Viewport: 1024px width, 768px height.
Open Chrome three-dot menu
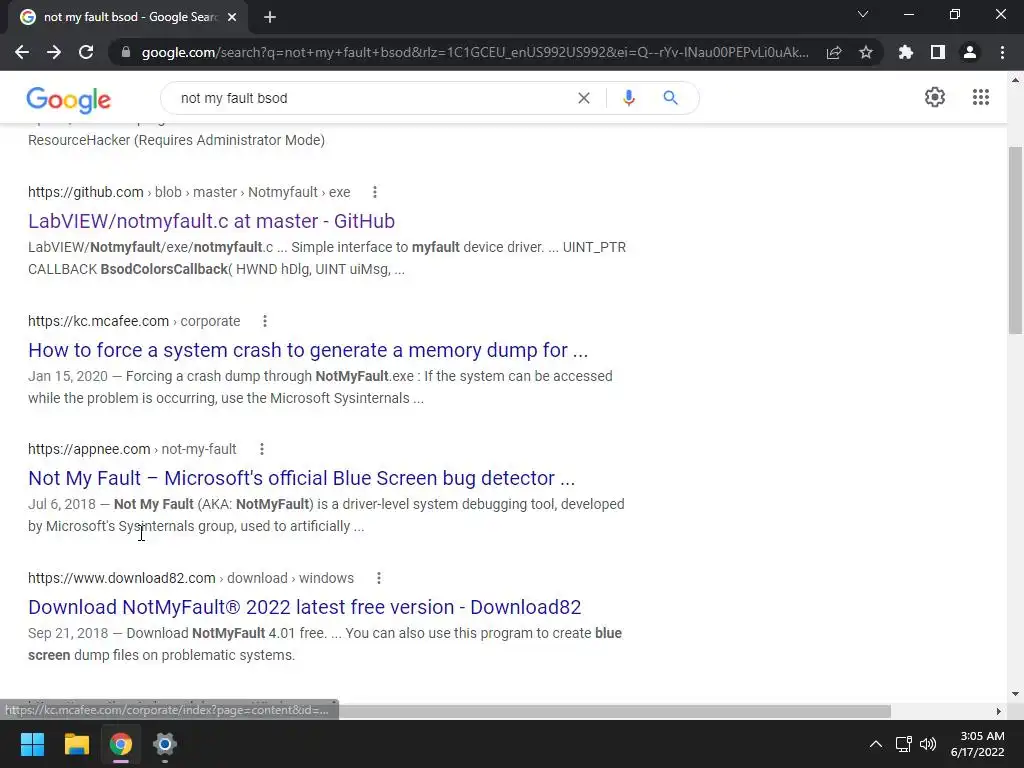1002,52
